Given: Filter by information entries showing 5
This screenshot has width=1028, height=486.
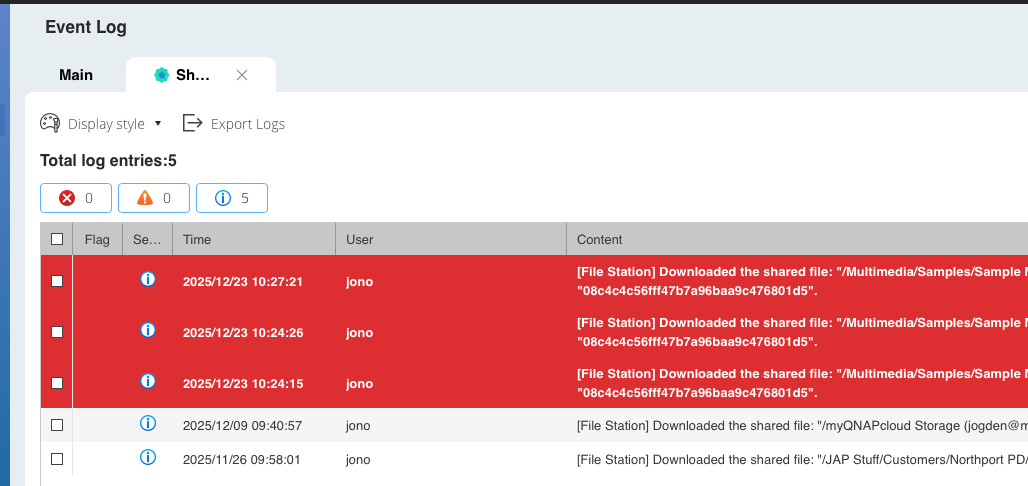Looking at the screenshot, I should click(x=232, y=198).
